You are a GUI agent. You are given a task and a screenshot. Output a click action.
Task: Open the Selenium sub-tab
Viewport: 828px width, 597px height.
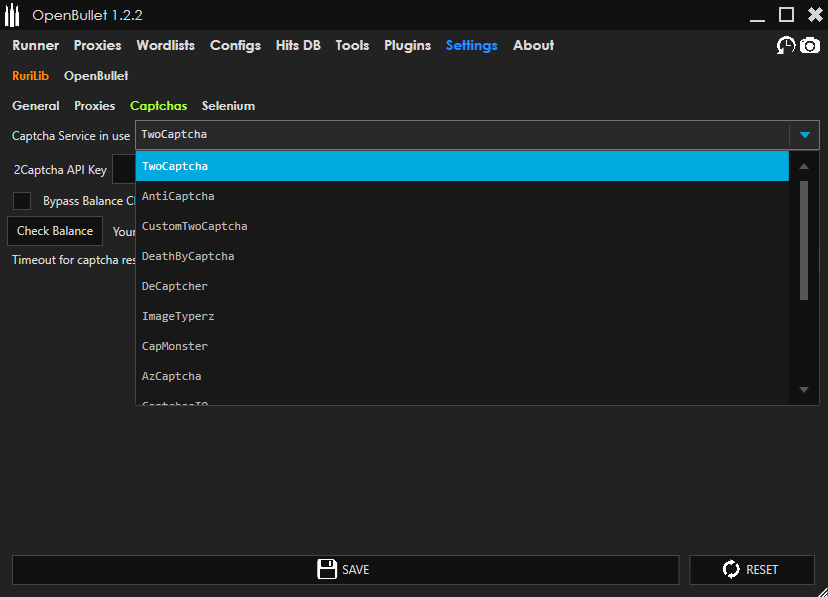click(228, 106)
